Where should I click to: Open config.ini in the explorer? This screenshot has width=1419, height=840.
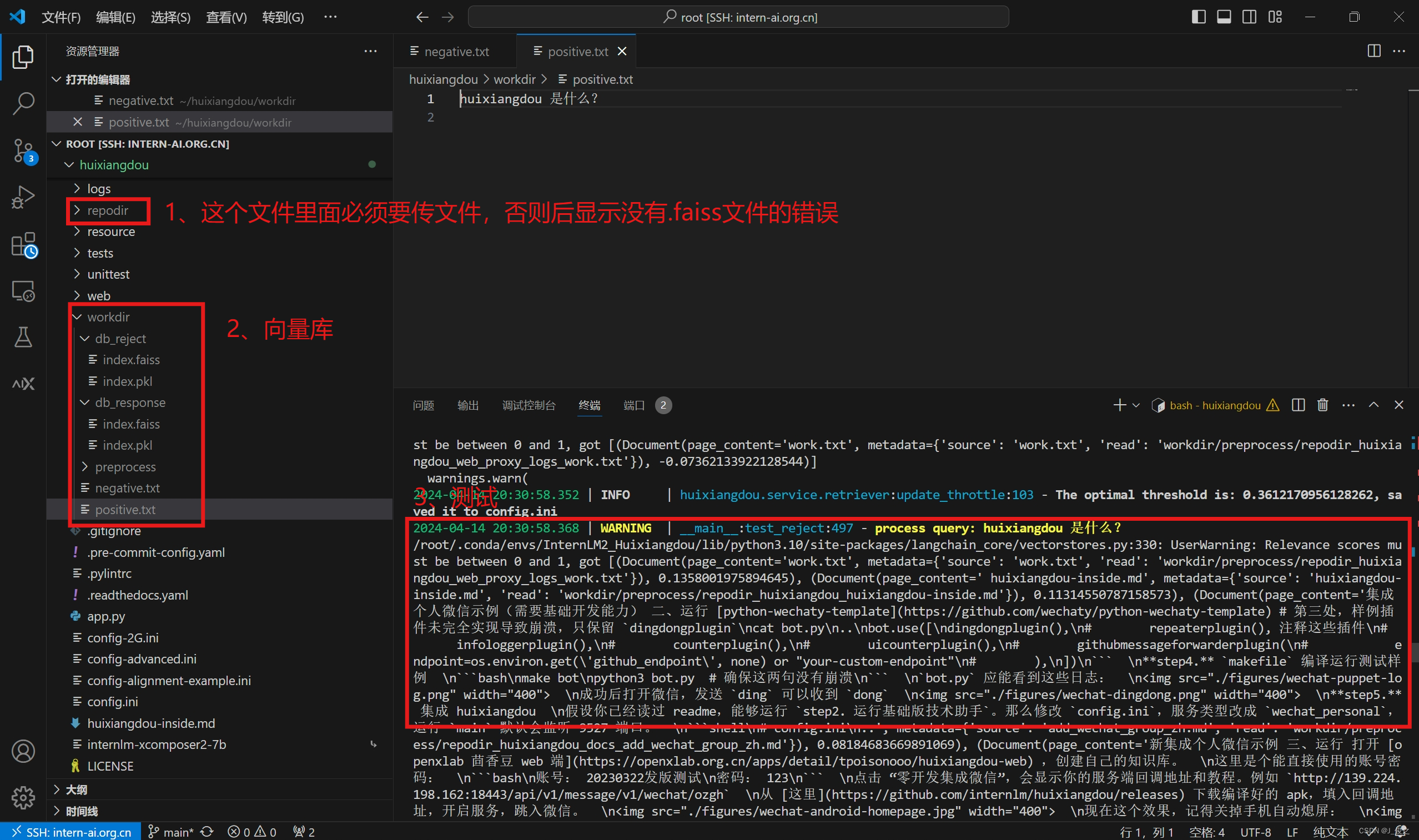[220, 701]
